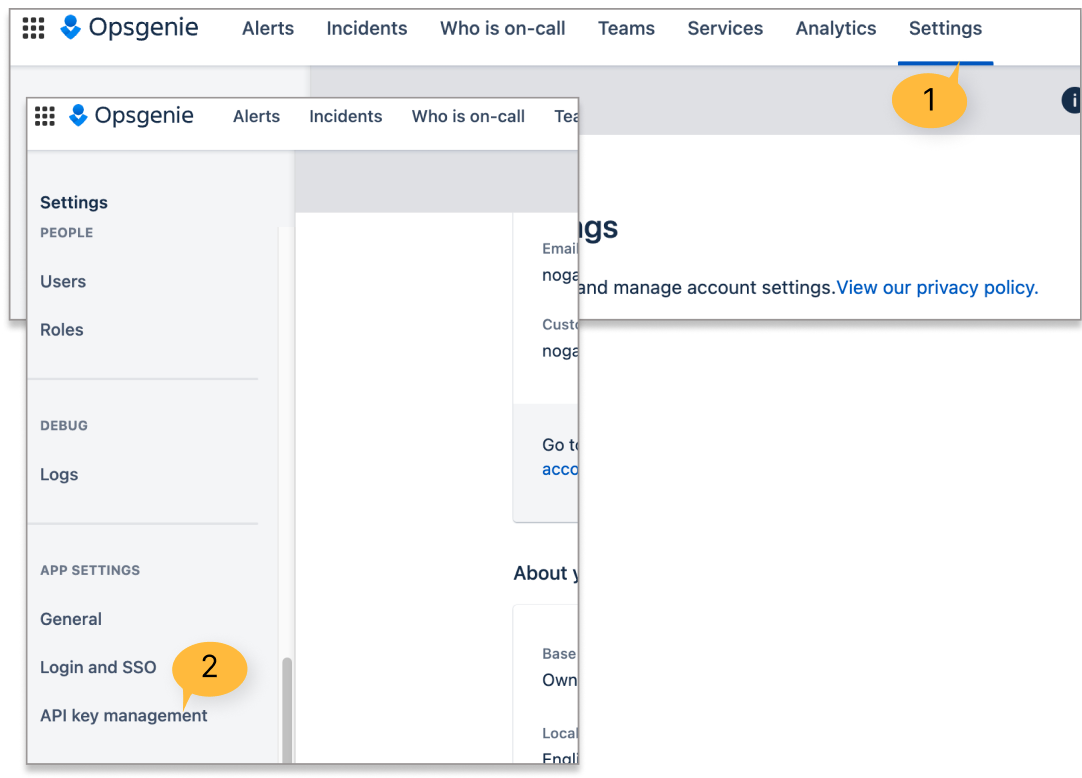Follow the View our privacy policy link
1082x778 pixels.
pos(937,287)
